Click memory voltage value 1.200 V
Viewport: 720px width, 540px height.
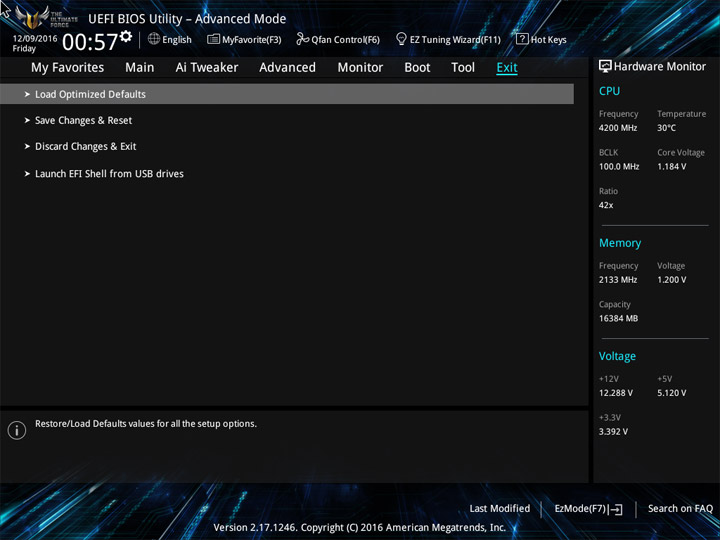[671, 280]
